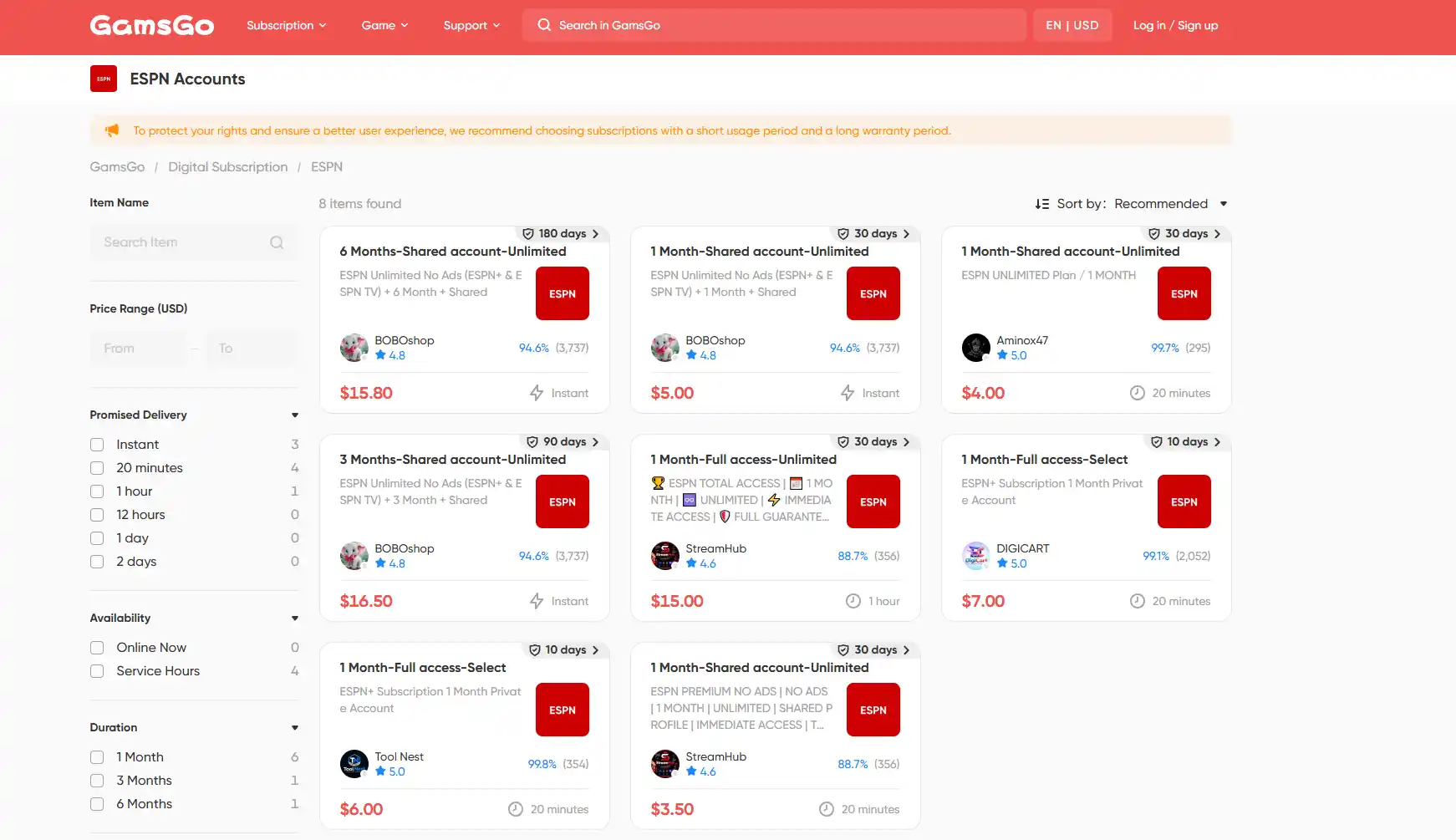Click the GamsGo logo
Screen dimensions: 1456x840
point(151,25)
